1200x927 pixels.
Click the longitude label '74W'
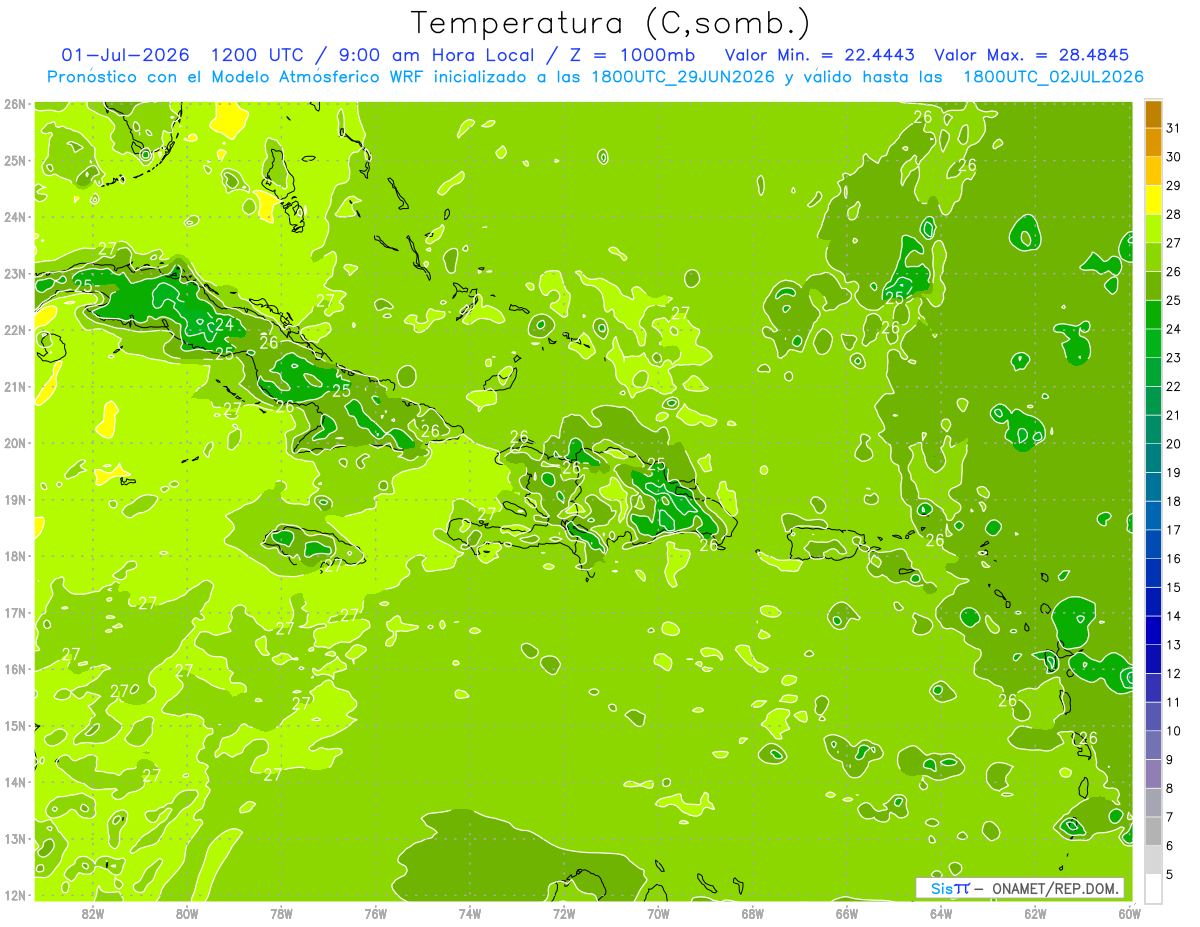pyautogui.click(x=470, y=913)
